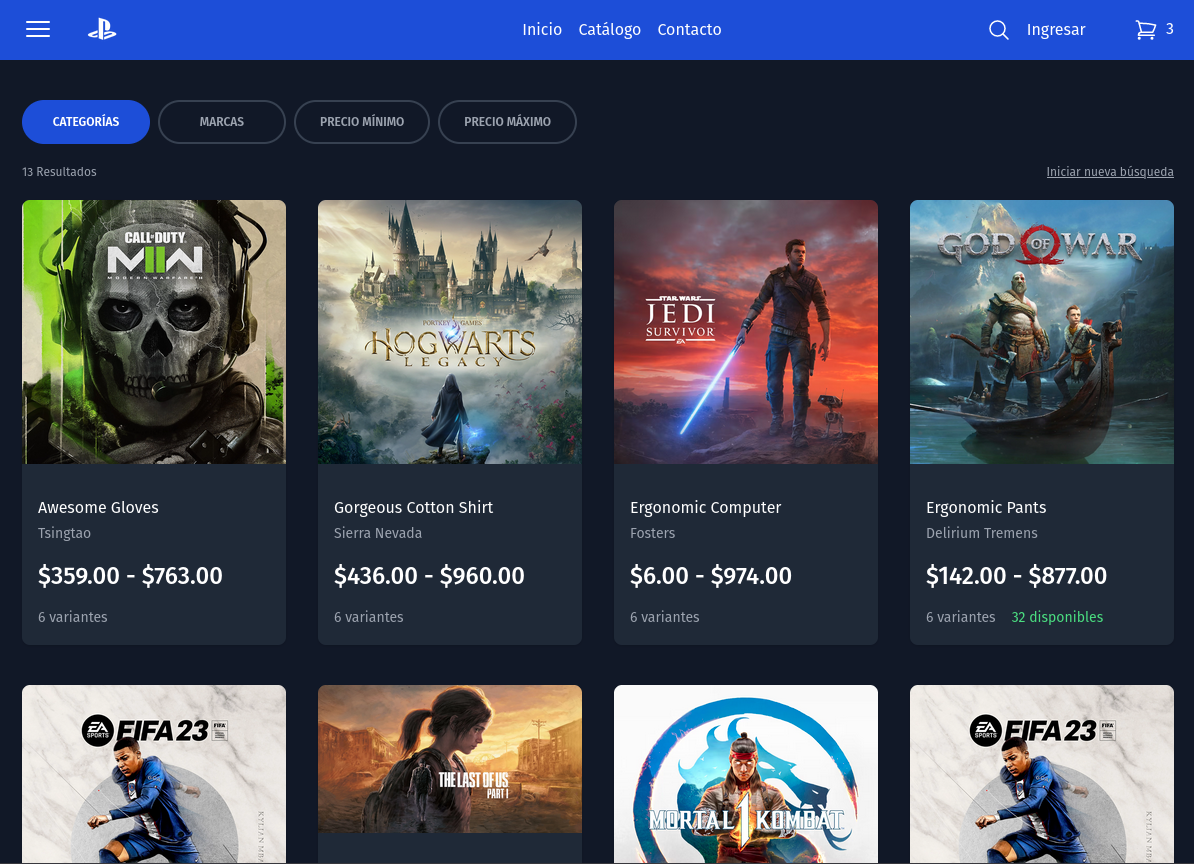Image resolution: width=1194 pixels, height=864 pixels.
Task: Open the Precio Máximo filter
Action: coord(507,122)
